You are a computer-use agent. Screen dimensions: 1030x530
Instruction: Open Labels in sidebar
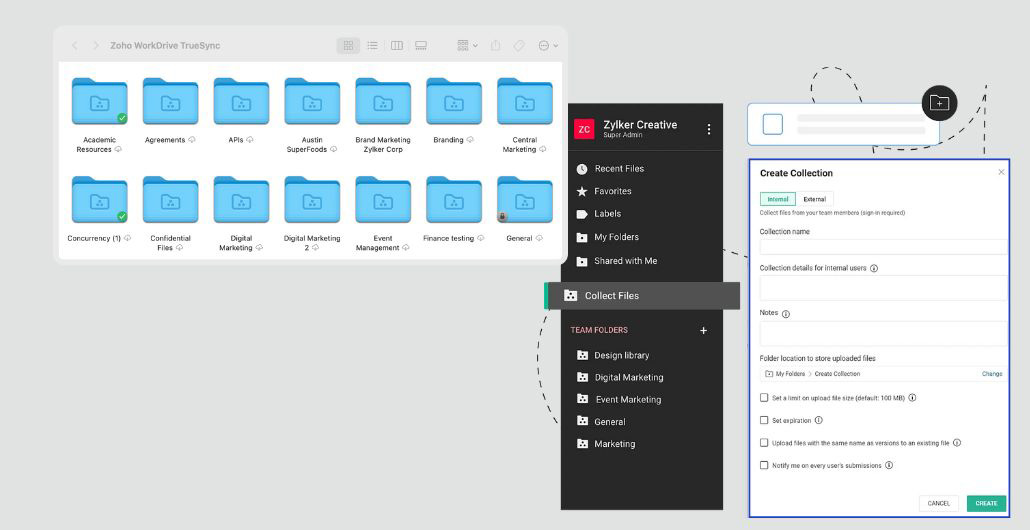598,213
